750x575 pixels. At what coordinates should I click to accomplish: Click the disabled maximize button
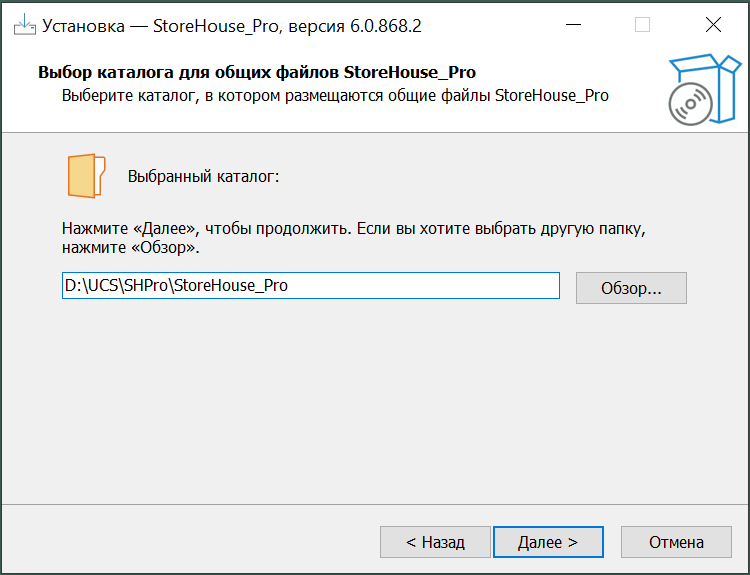642,25
